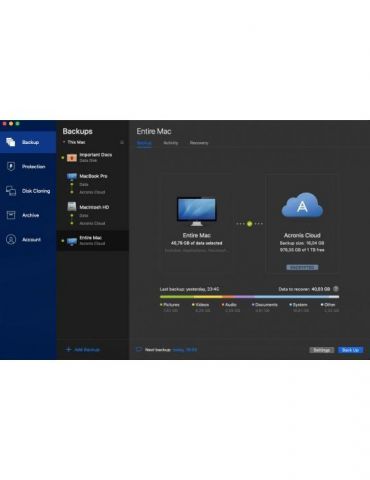Go to Protection in sidebar
This screenshot has height=480, width=370.
pyautogui.click(x=28, y=166)
